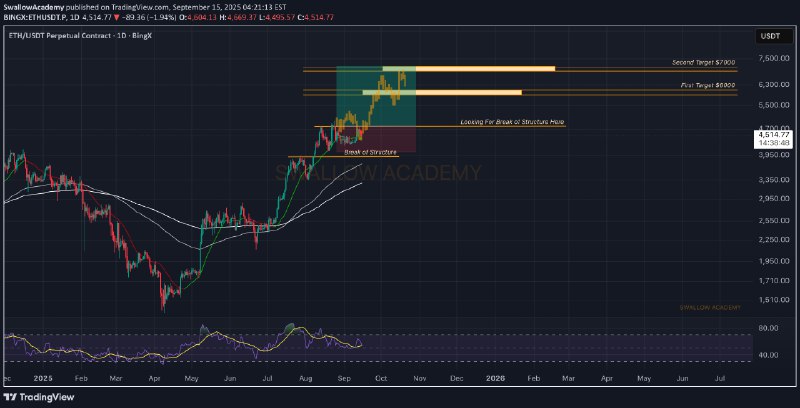Click the upper bright orange target bar

[x=484, y=69]
